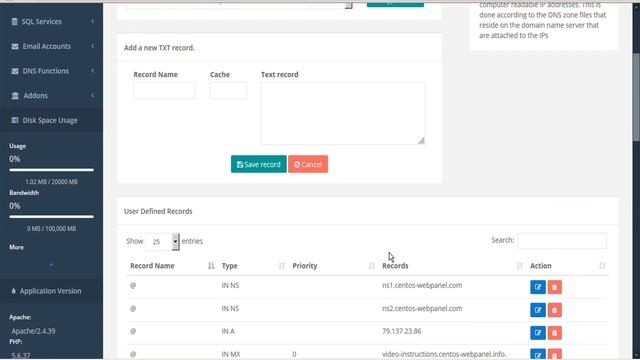The height and width of the screenshot is (360, 640).
Task: Click the Apache/2.4.39 version text
Action: (33, 331)
